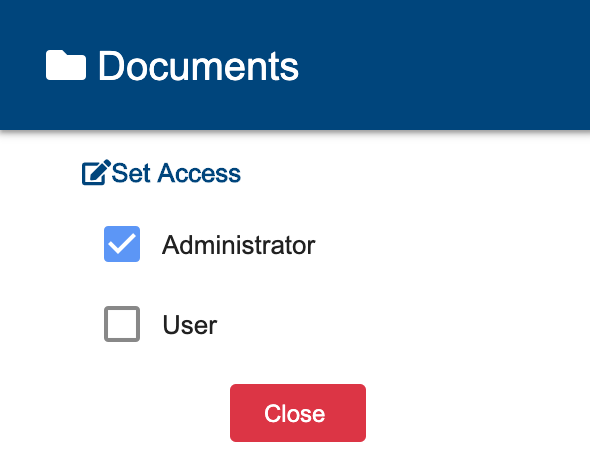590x460 pixels.
Task: Uncheck the Administrator checkbox
Action: (x=122, y=244)
